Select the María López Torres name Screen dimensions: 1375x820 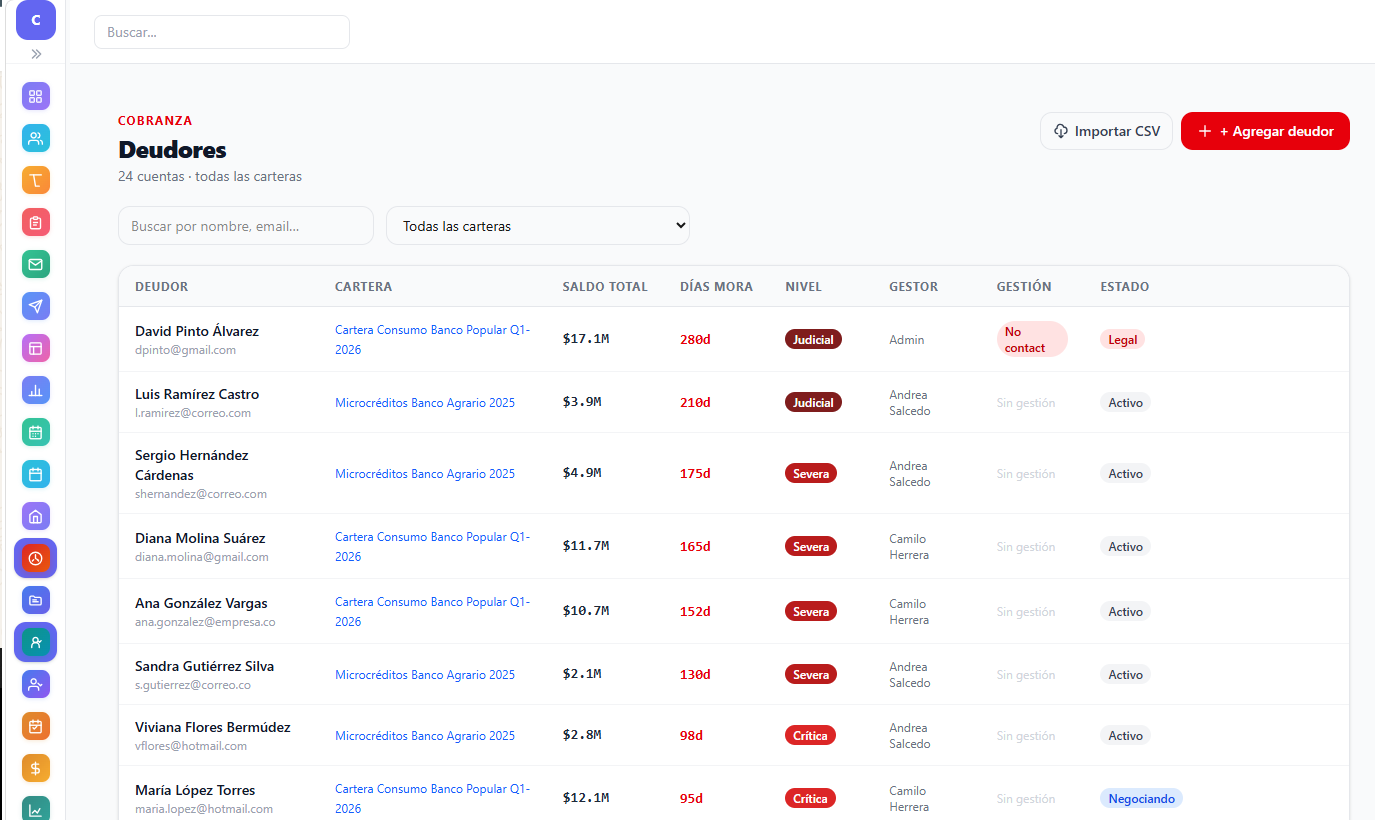point(195,790)
